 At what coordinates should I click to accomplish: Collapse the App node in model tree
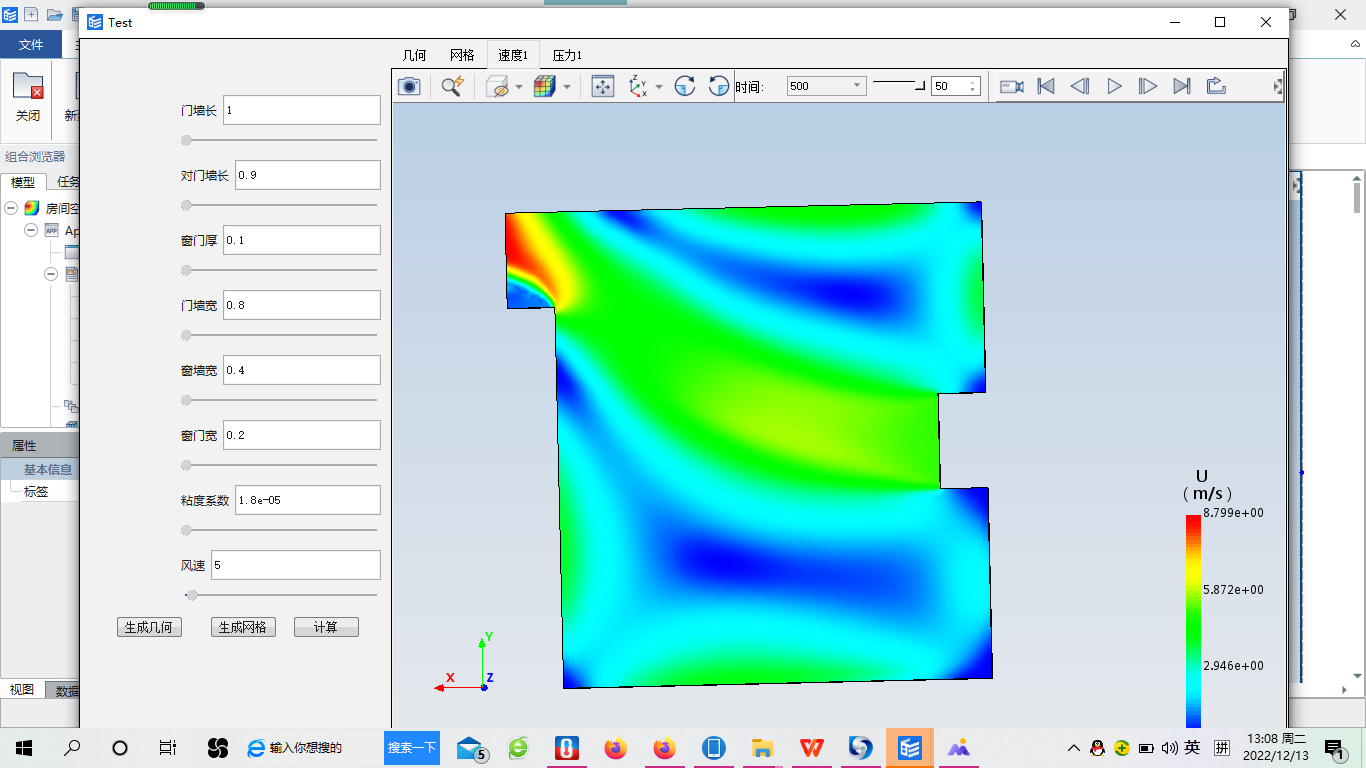pyautogui.click(x=31, y=230)
